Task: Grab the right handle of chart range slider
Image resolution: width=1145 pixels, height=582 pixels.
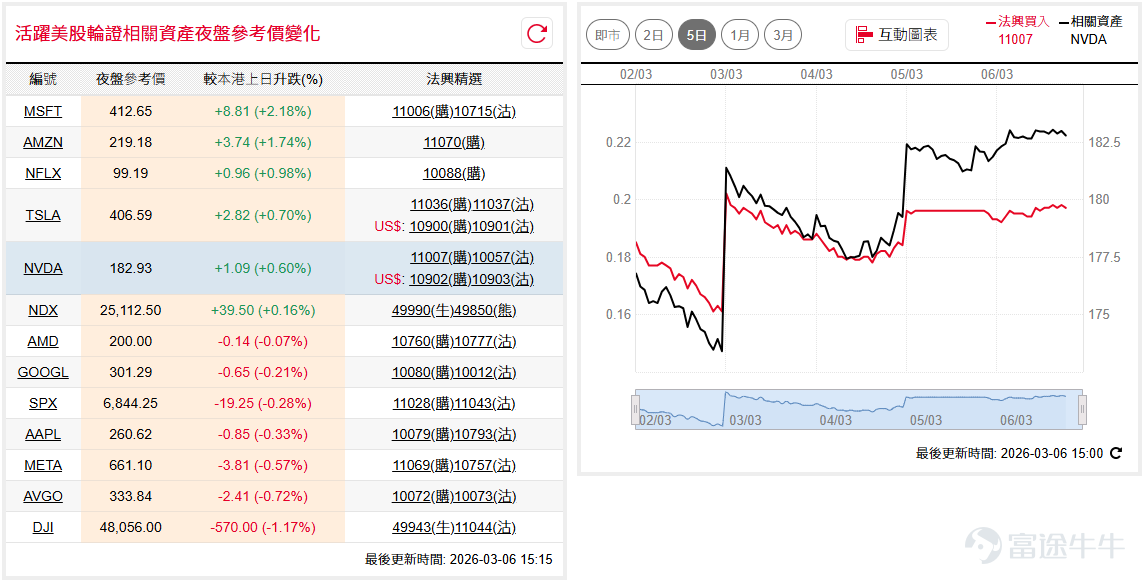Action: 1082,410
